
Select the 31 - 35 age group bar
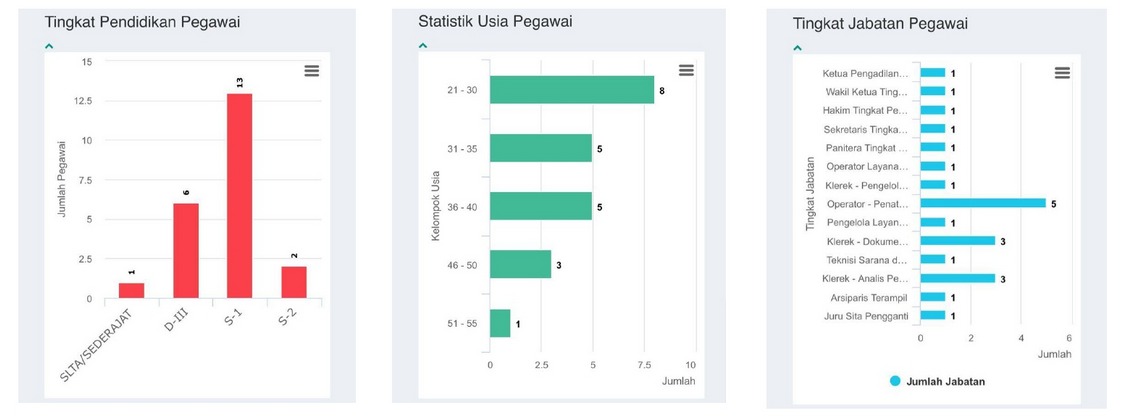coord(540,148)
